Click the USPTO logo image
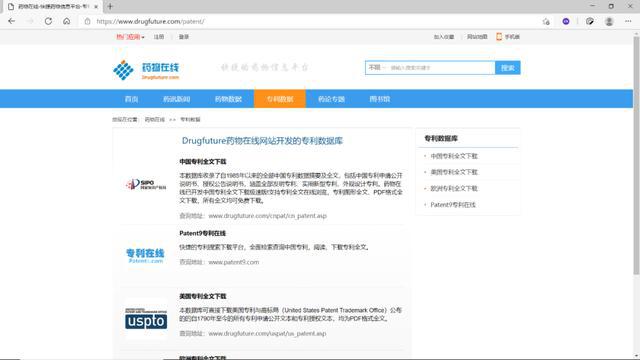 click(x=146, y=319)
